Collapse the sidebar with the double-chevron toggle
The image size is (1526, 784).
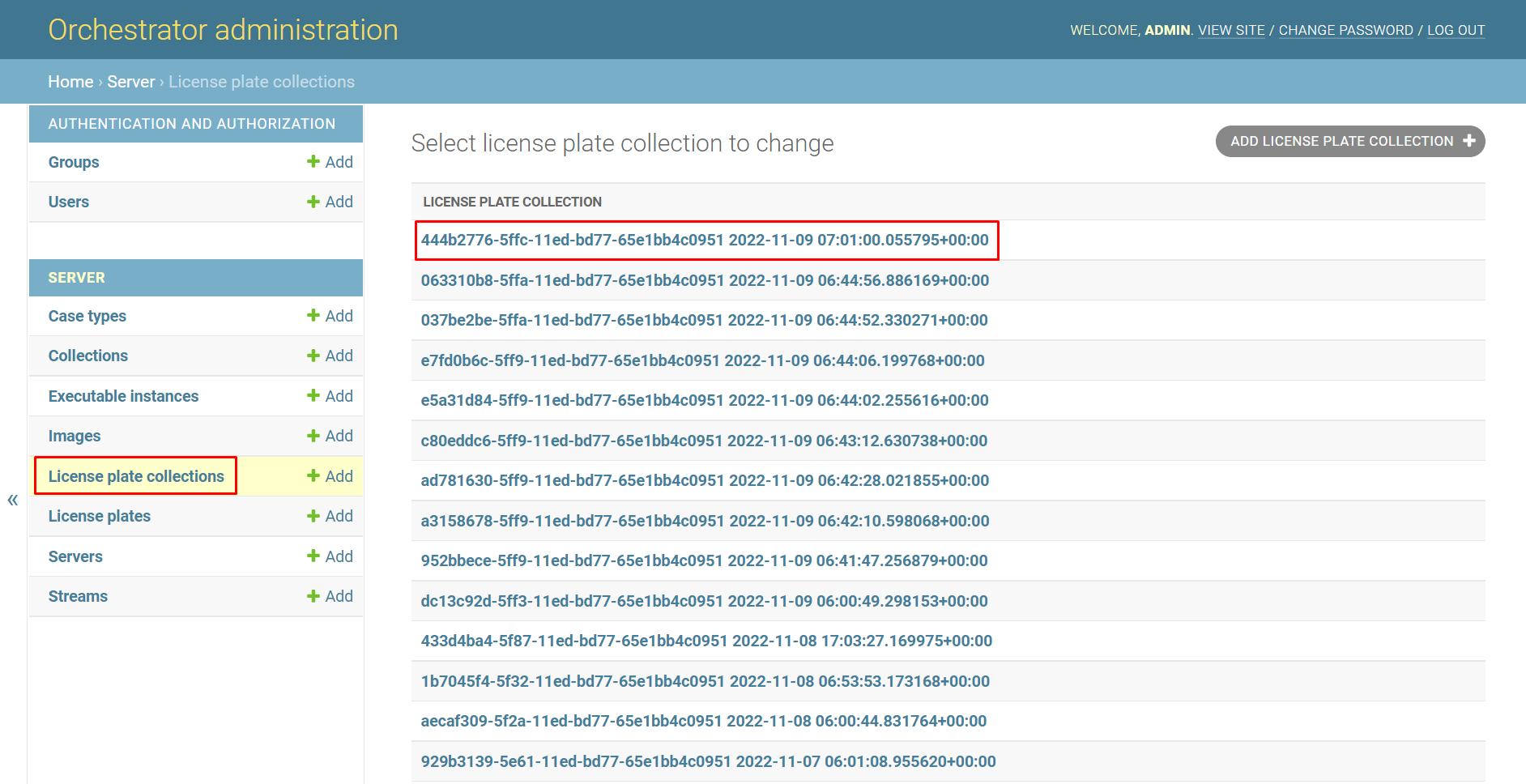[x=13, y=500]
